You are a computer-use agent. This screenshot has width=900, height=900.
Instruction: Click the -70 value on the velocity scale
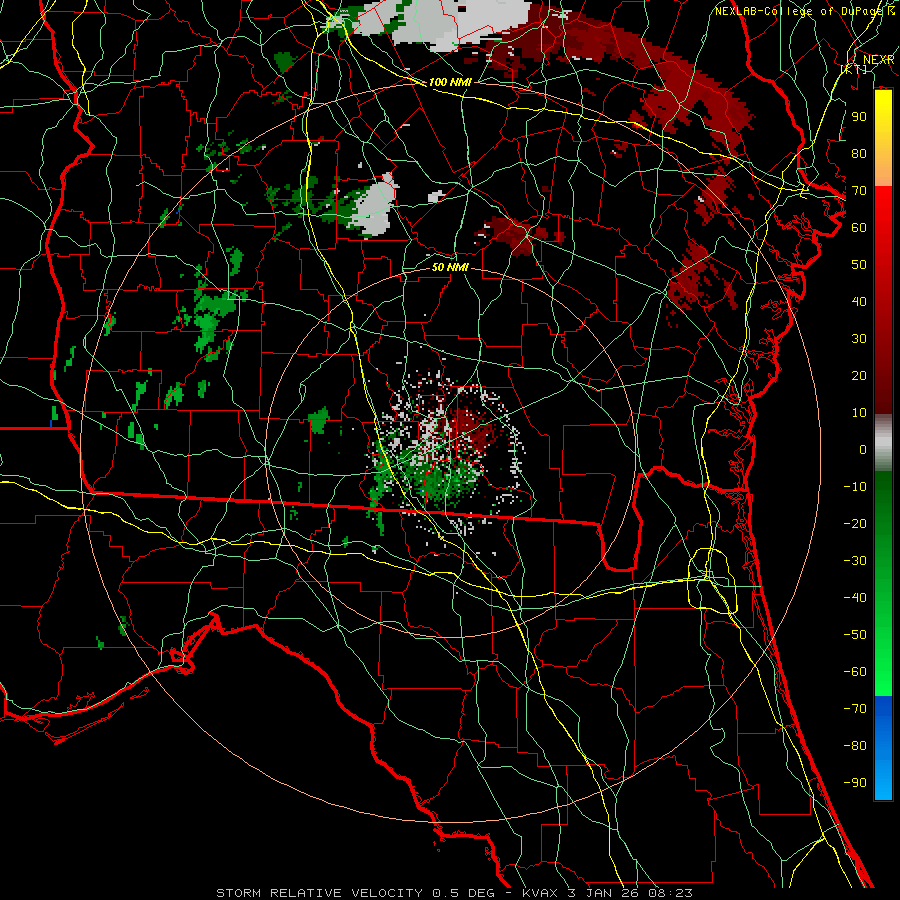tap(855, 709)
